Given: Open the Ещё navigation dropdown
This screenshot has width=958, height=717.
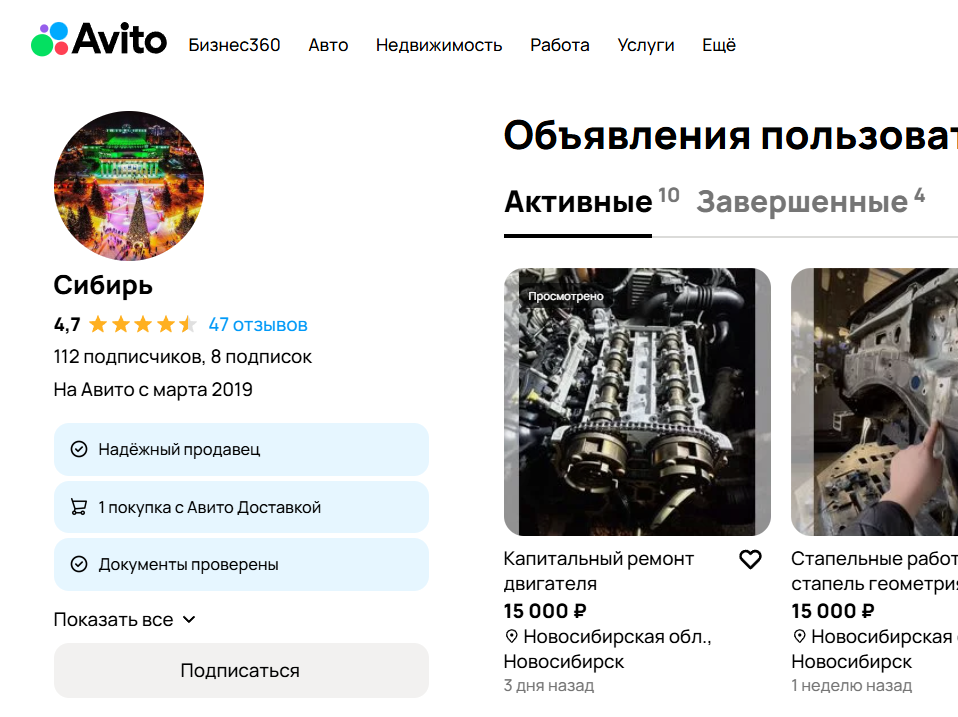Looking at the screenshot, I should [718, 45].
